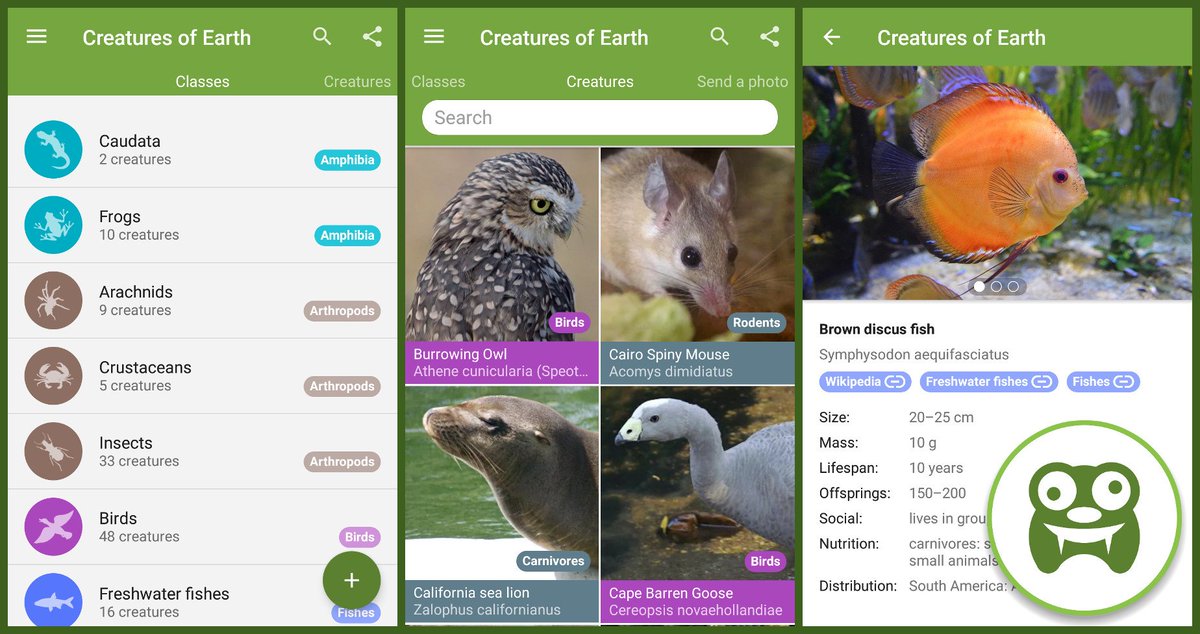Open the Send a photo tab
Screen dimensions: 1200x634
[x=742, y=82]
